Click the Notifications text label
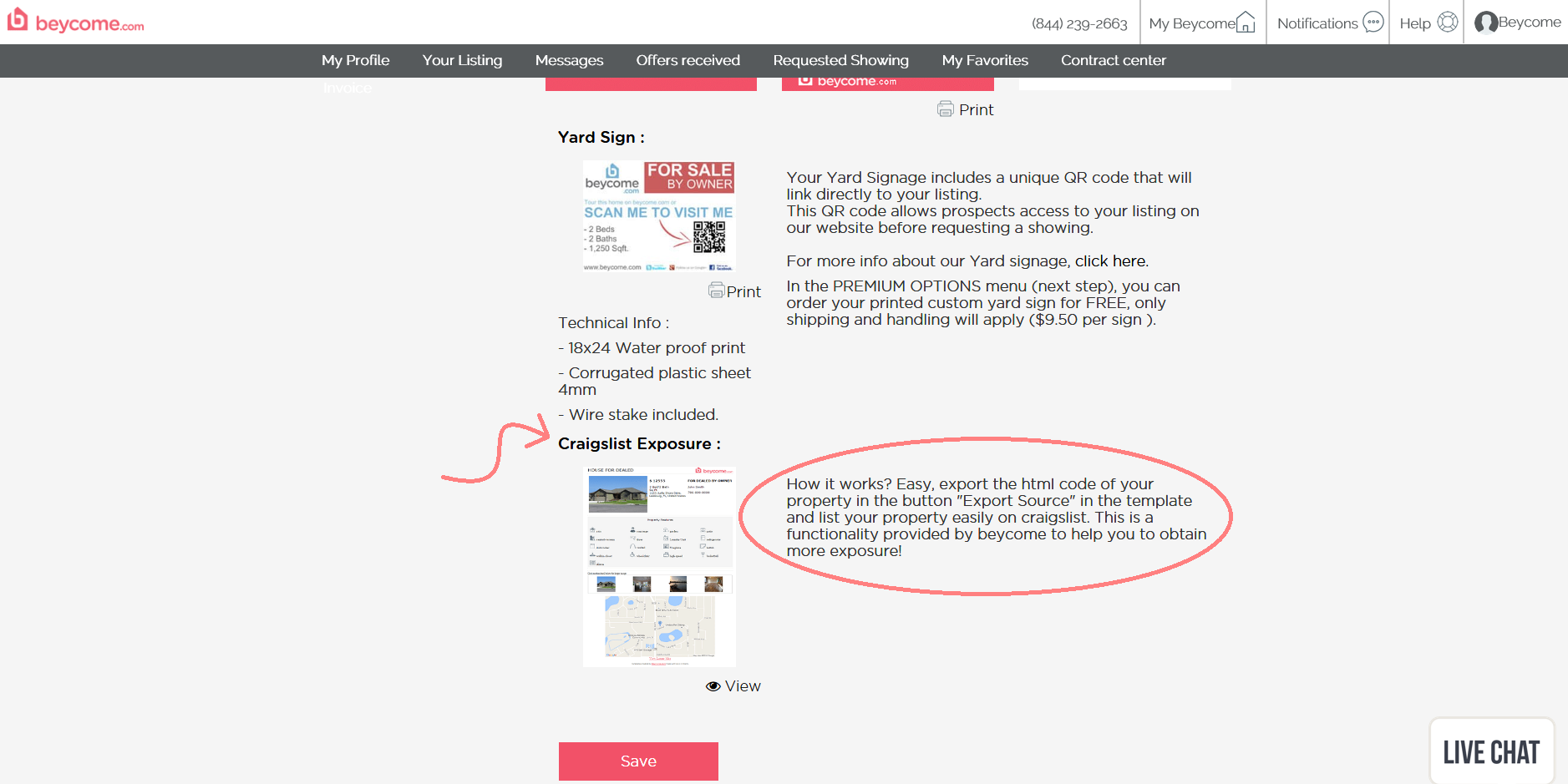 [1317, 23]
